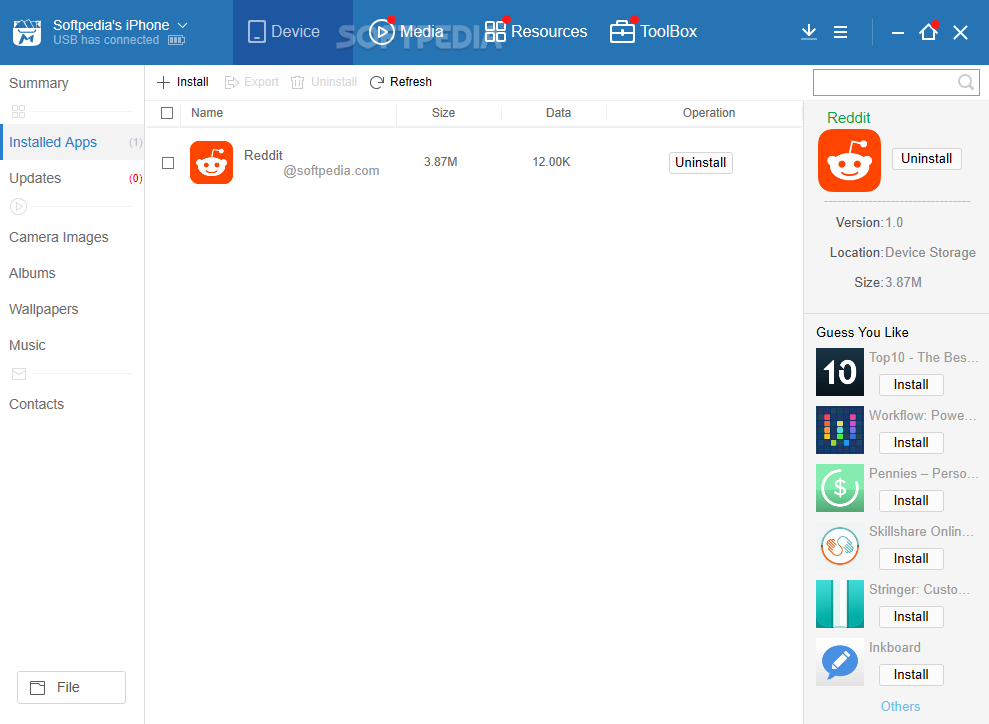Open the ToolBox tab
The width and height of the screenshot is (989, 724).
tap(653, 32)
